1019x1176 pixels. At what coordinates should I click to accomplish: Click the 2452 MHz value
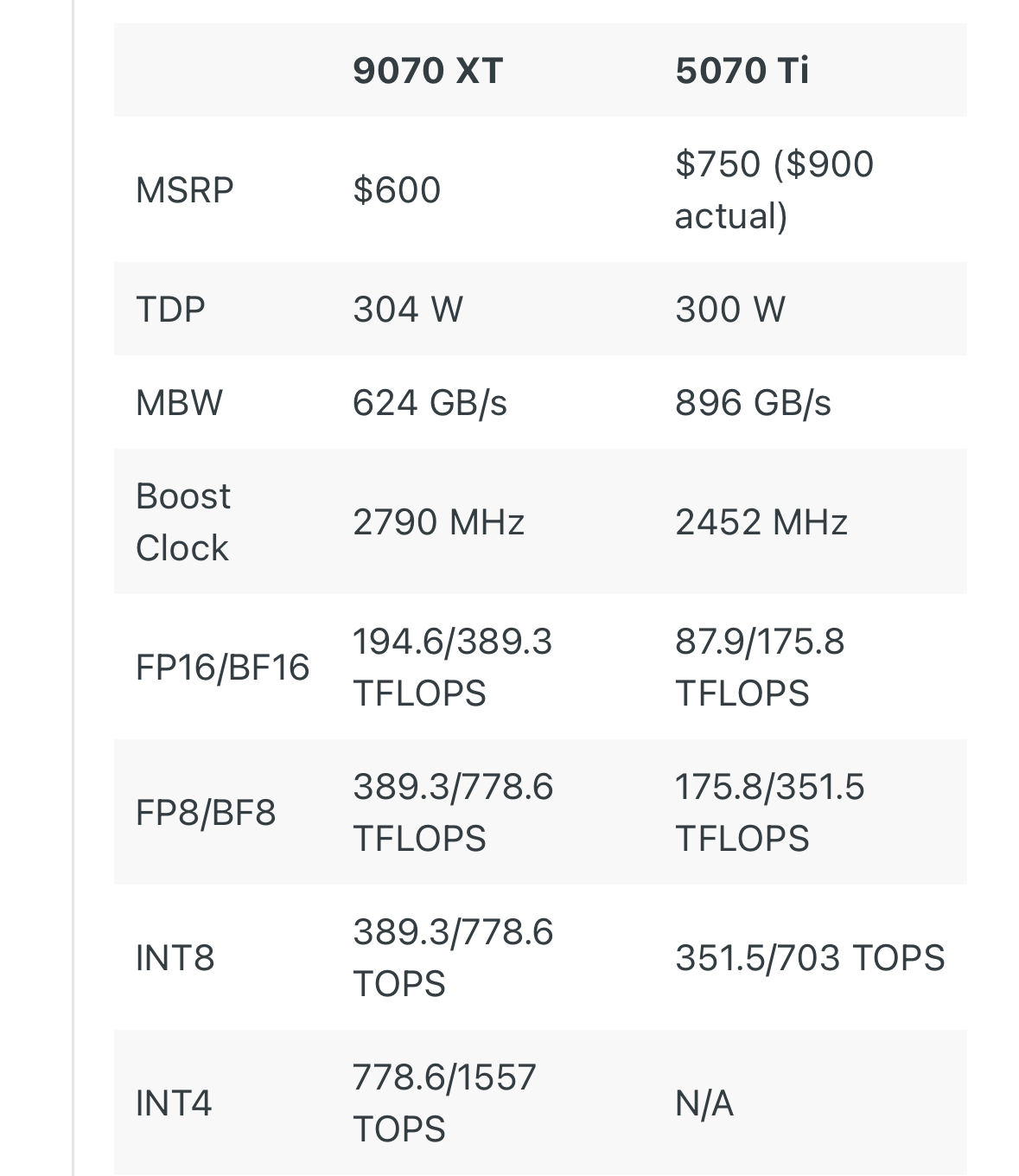coord(761,522)
